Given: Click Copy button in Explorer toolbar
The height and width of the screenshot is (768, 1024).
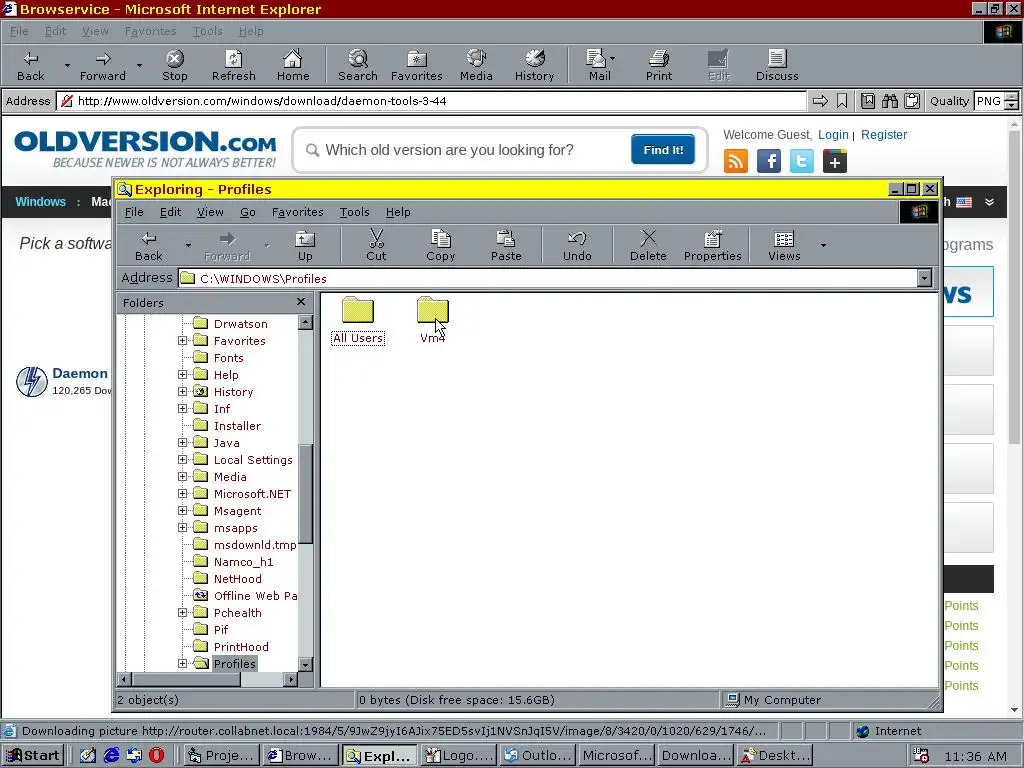Looking at the screenshot, I should coord(441,246).
